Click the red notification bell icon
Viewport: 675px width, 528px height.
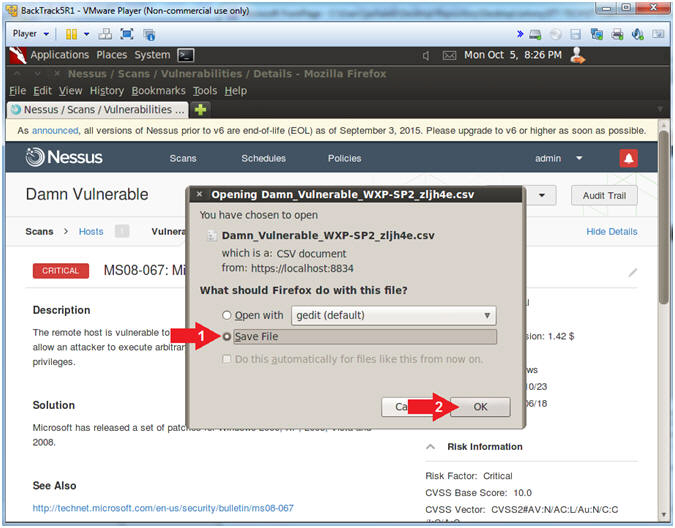click(x=629, y=158)
